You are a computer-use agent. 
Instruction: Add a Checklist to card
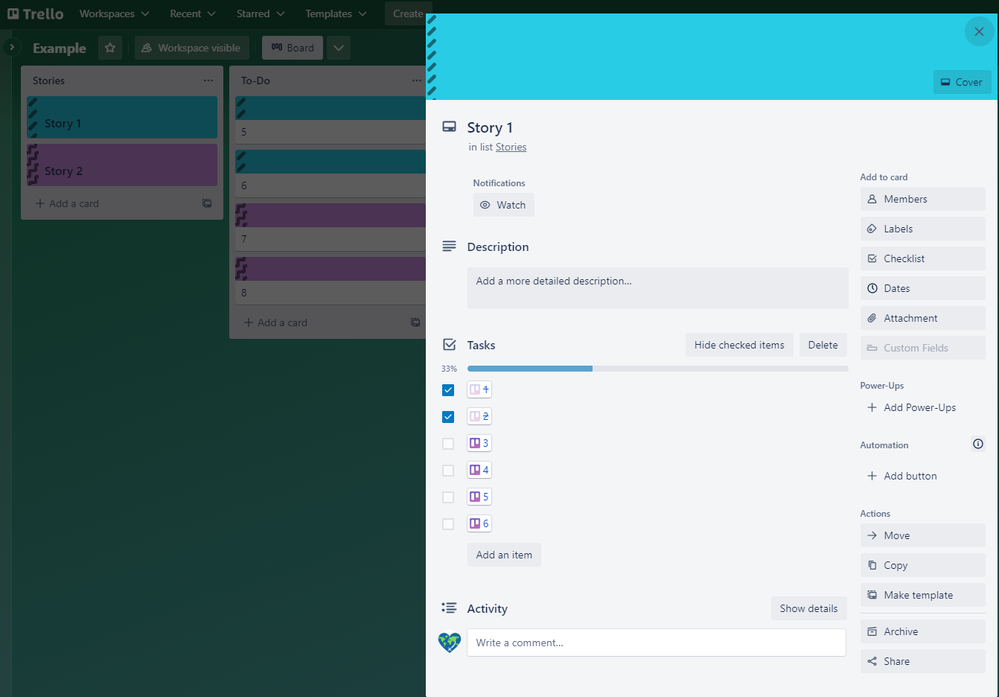[922, 259]
